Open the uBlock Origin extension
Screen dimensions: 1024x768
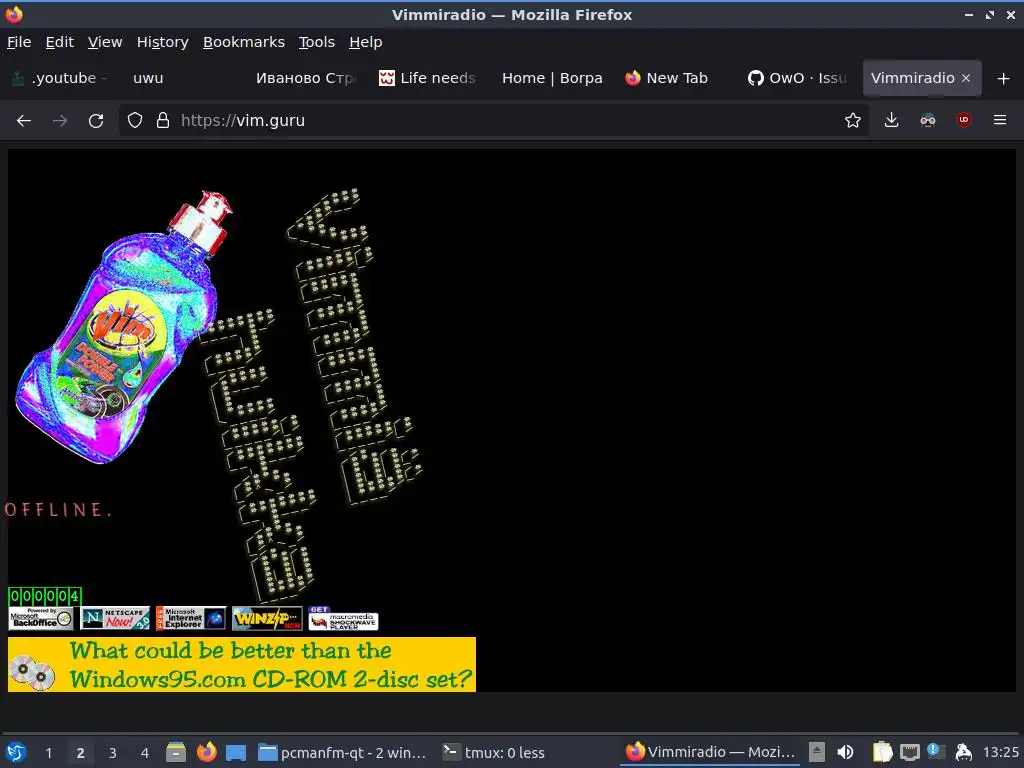click(963, 120)
